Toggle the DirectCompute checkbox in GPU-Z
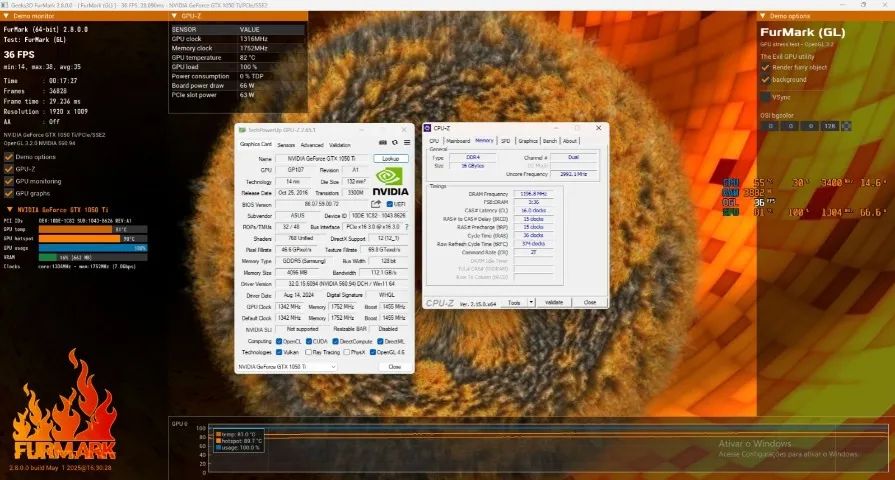 (x=336, y=341)
